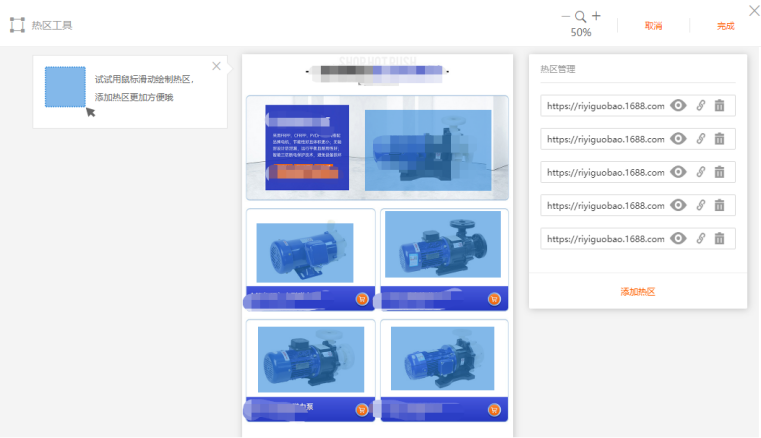Click the link icon on the fourth hotspot
This screenshot has width=761, height=438.
tap(701, 205)
